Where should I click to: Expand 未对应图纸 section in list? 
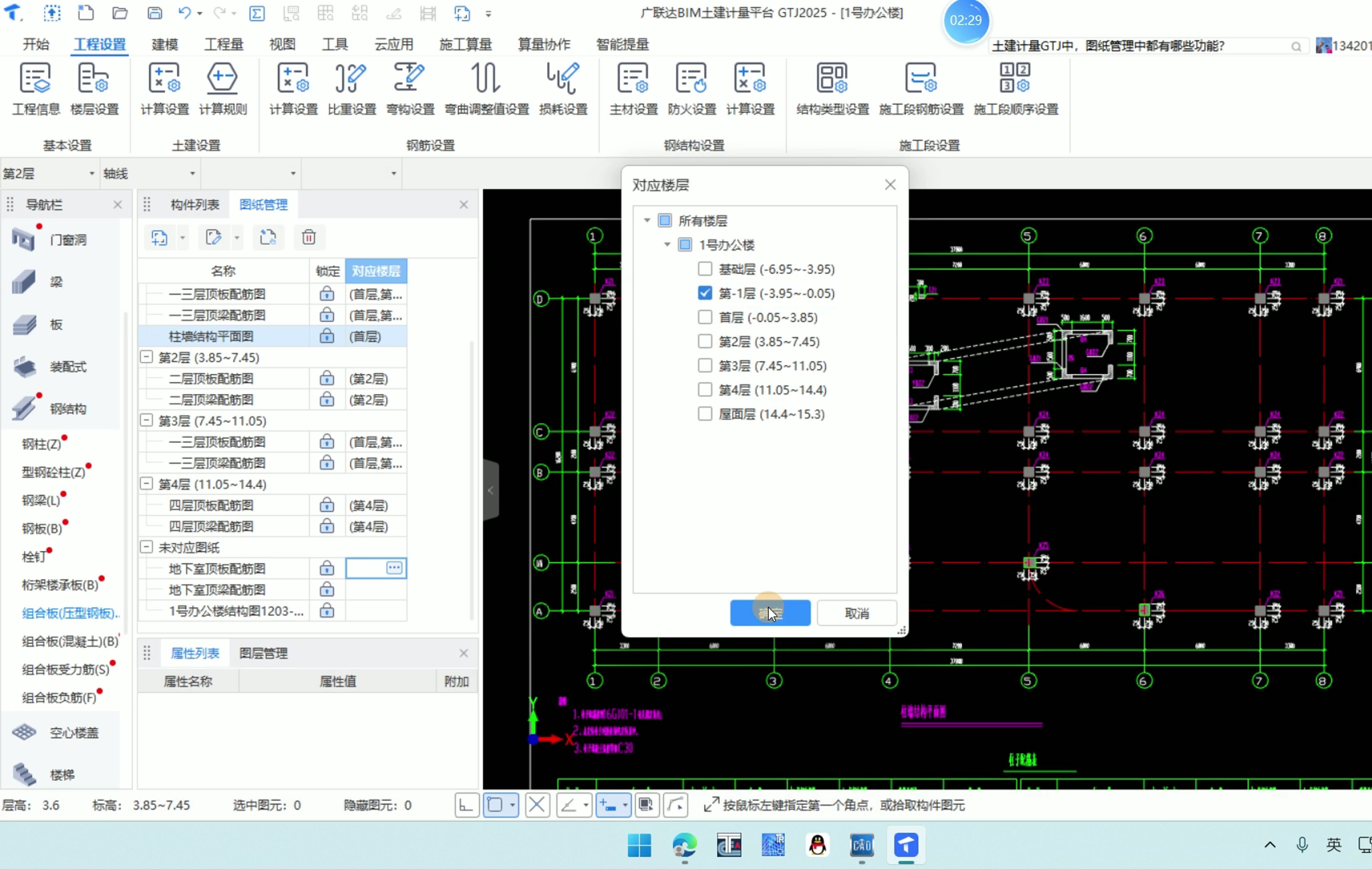click(x=145, y=547)
